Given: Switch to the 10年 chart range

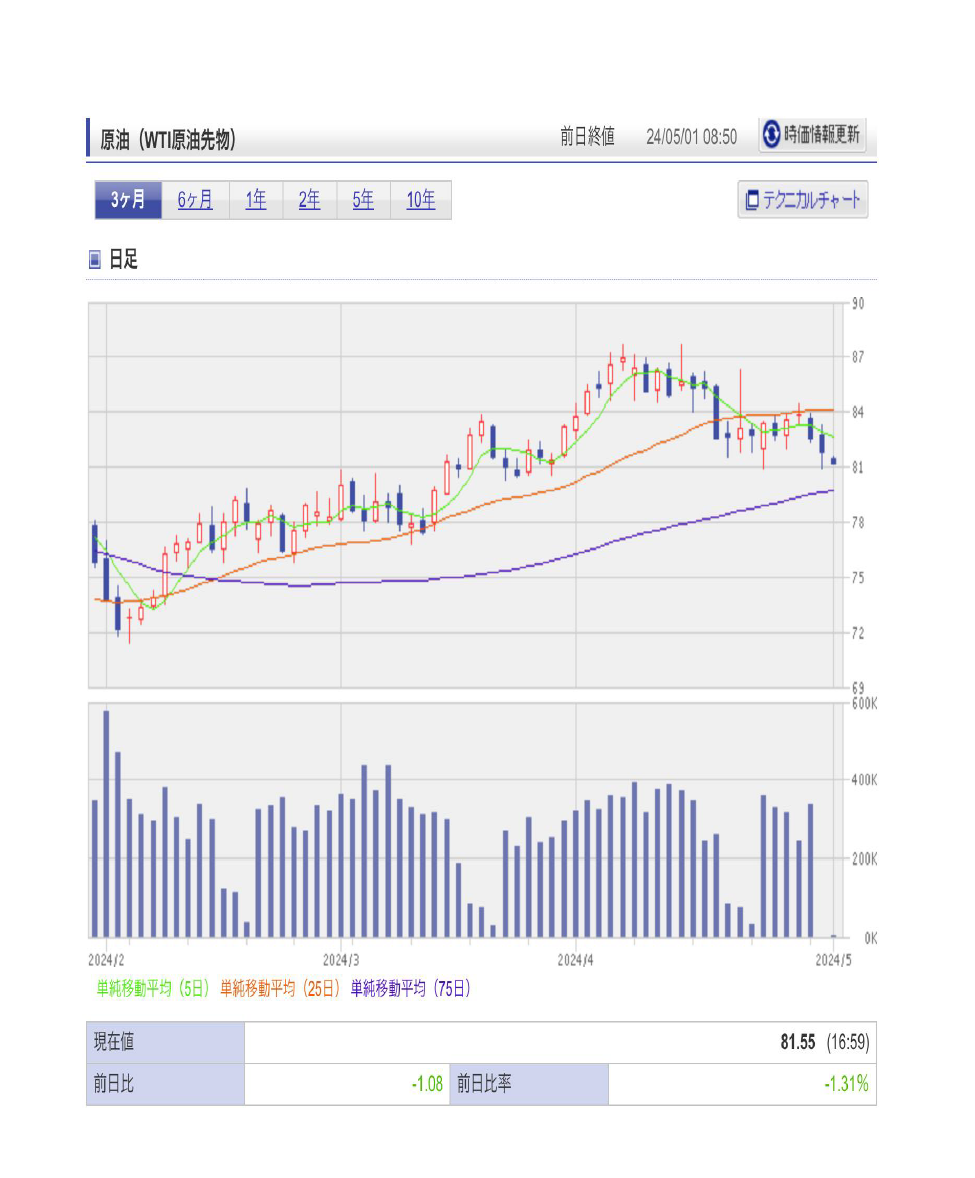Looking at the screenshot, I should pyautogui.click(x=421, y=200).
